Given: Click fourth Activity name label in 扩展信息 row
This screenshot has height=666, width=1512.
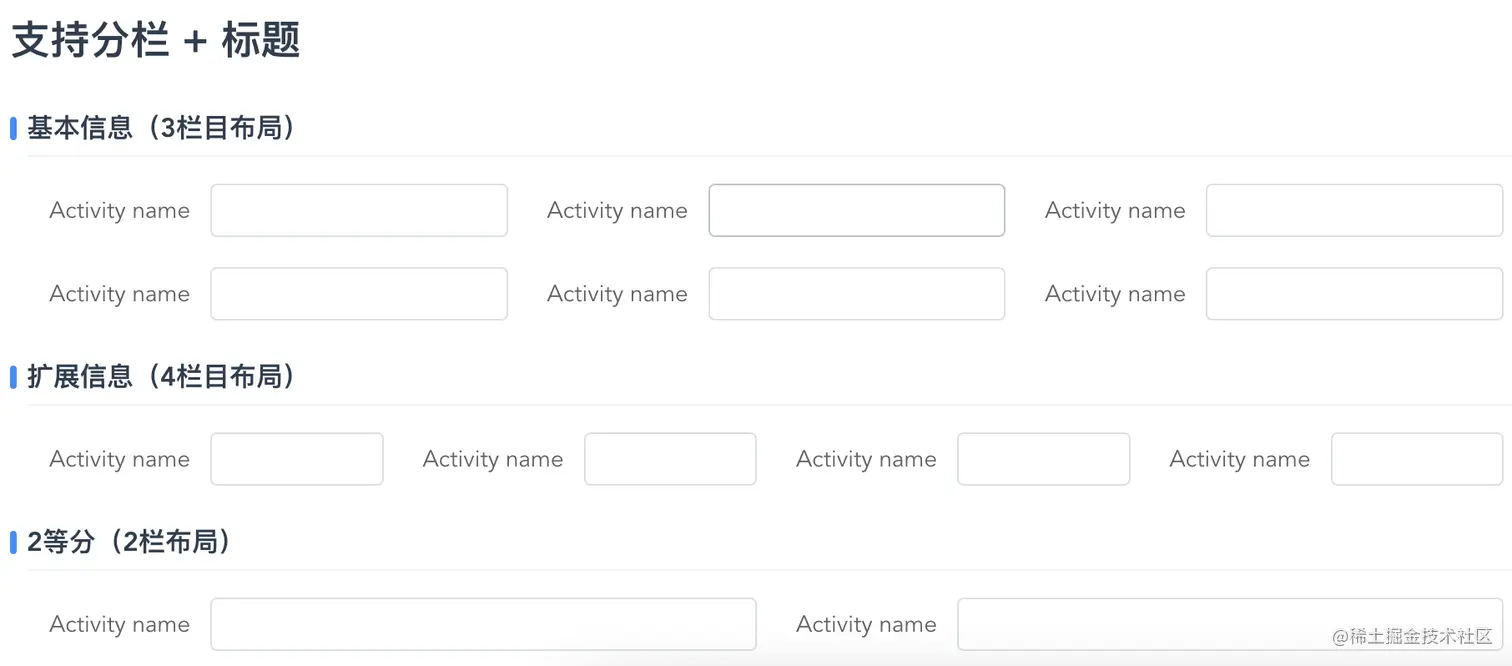Looking at the screenshot, I should [1239, 459].
